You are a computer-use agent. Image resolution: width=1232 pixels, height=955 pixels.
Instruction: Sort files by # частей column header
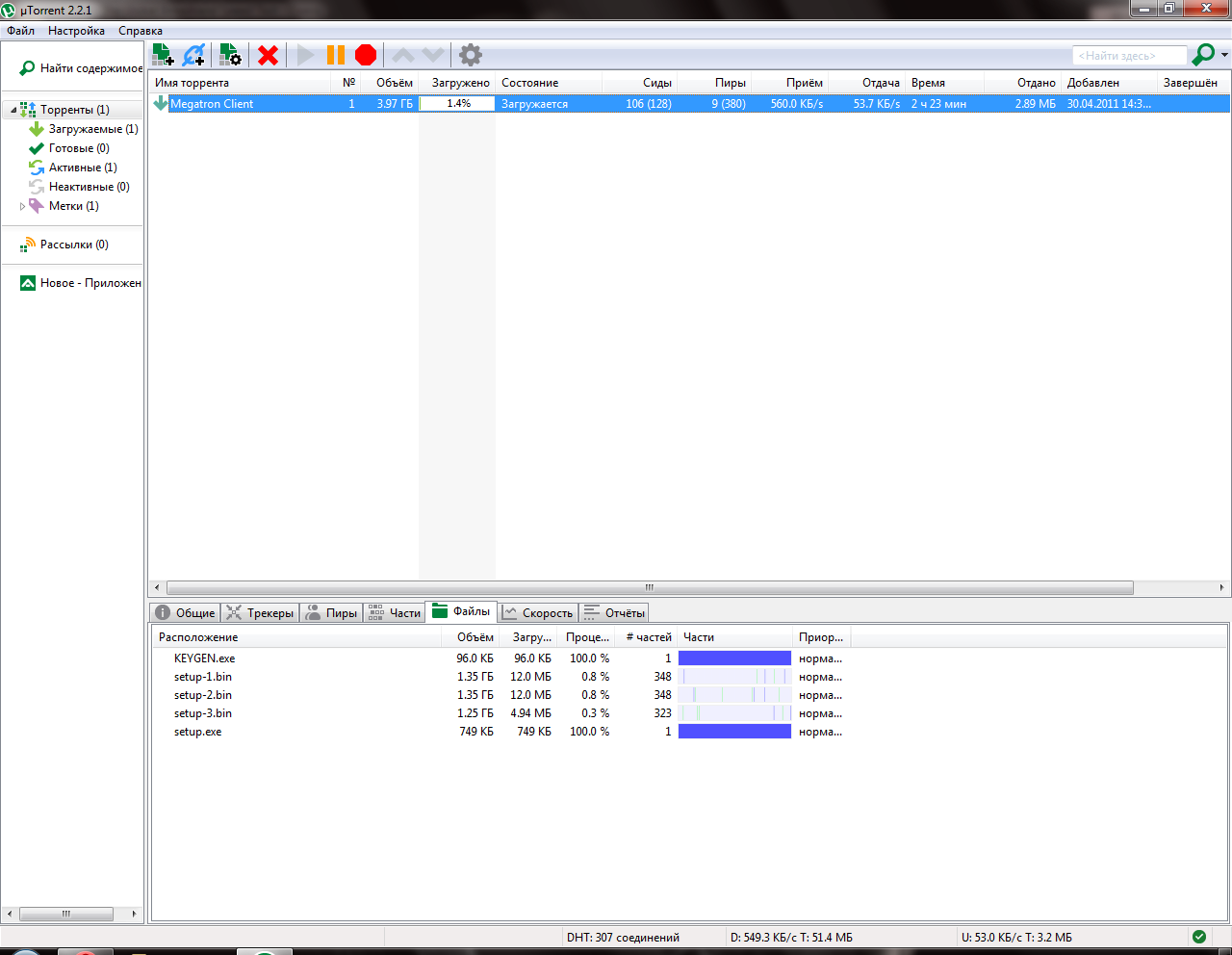(x=646, y=637)
